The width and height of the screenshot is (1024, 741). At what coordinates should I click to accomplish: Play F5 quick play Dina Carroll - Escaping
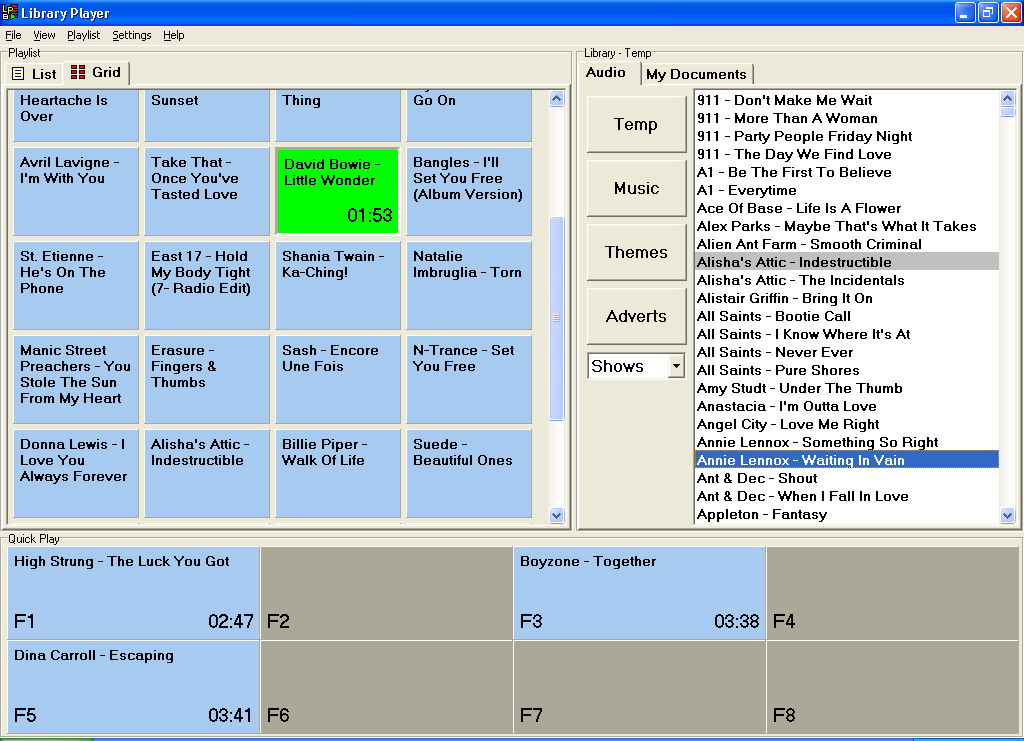tap(133, 687)
